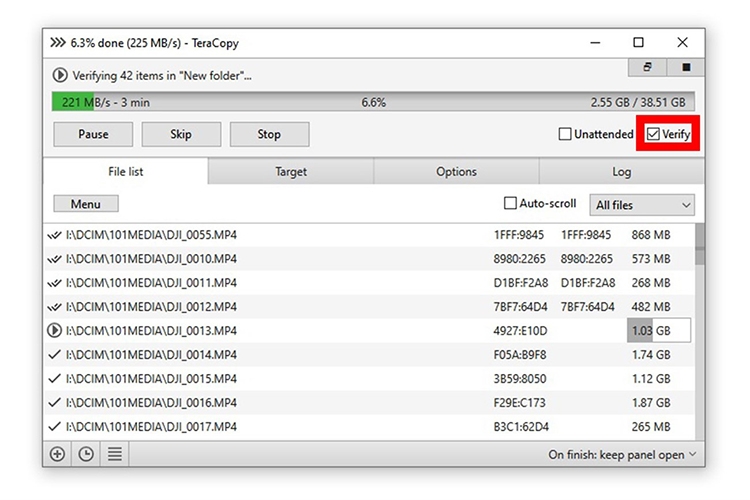The image size is (750, 500).
Task: Expand the On finish: keep panel open dropdown
Action: [x=622, y=455]
